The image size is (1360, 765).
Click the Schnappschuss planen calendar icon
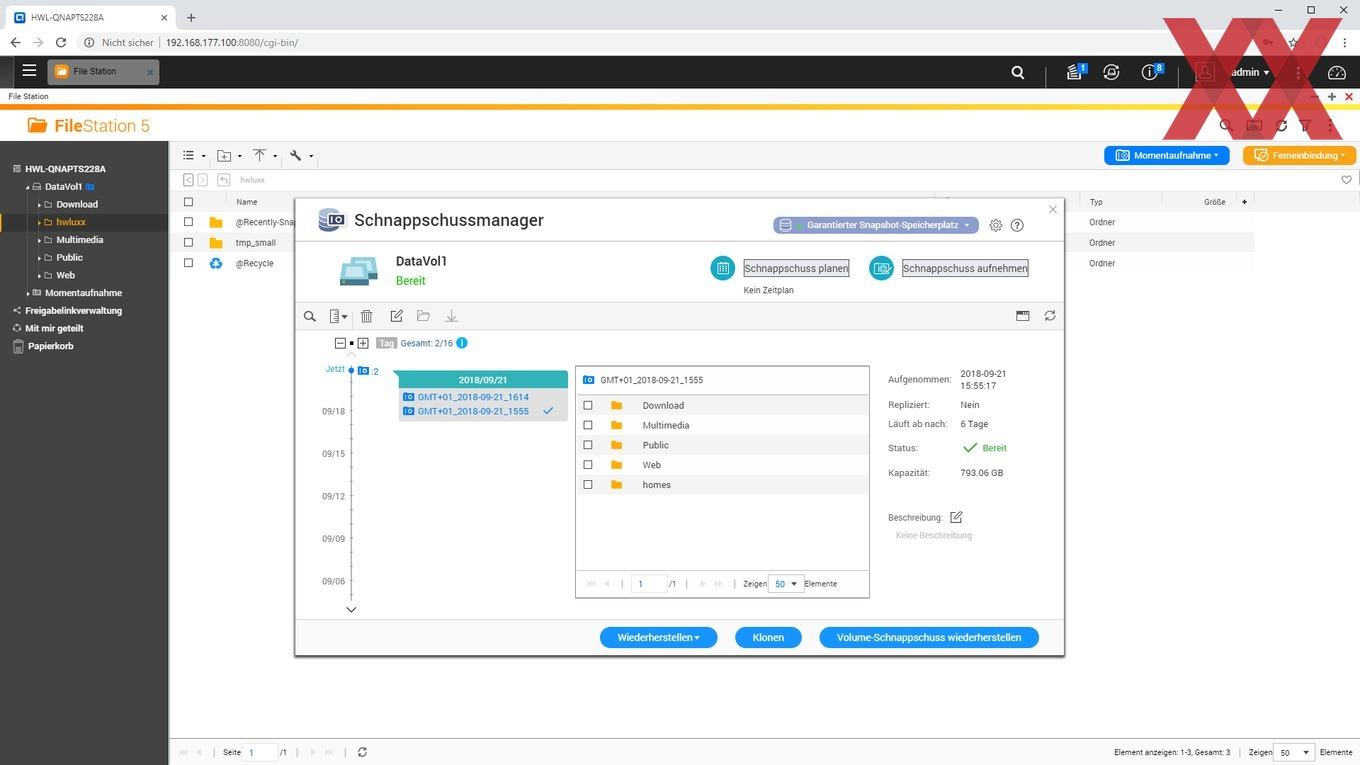(723, 268)
